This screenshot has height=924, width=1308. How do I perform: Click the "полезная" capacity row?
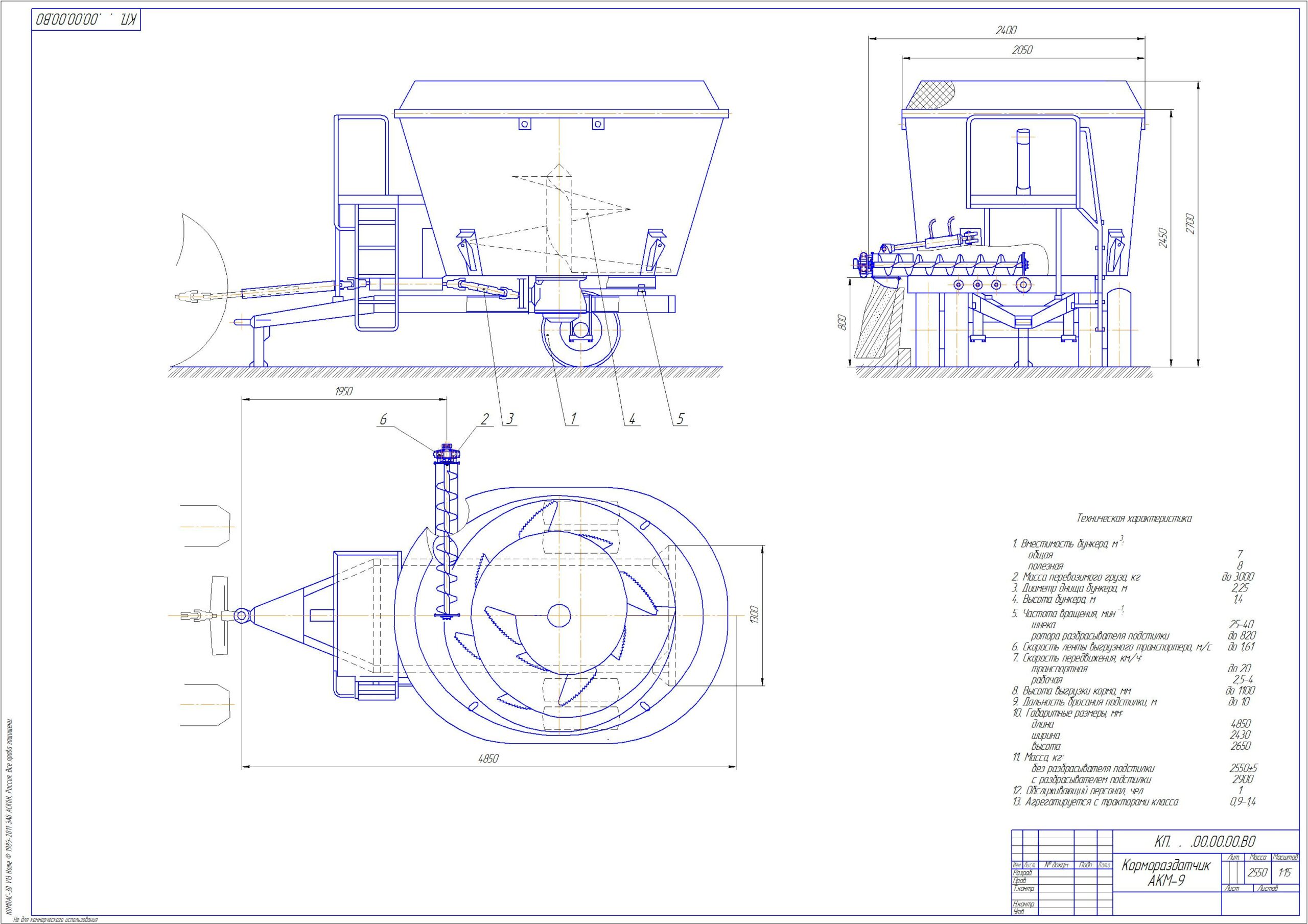1046,565
